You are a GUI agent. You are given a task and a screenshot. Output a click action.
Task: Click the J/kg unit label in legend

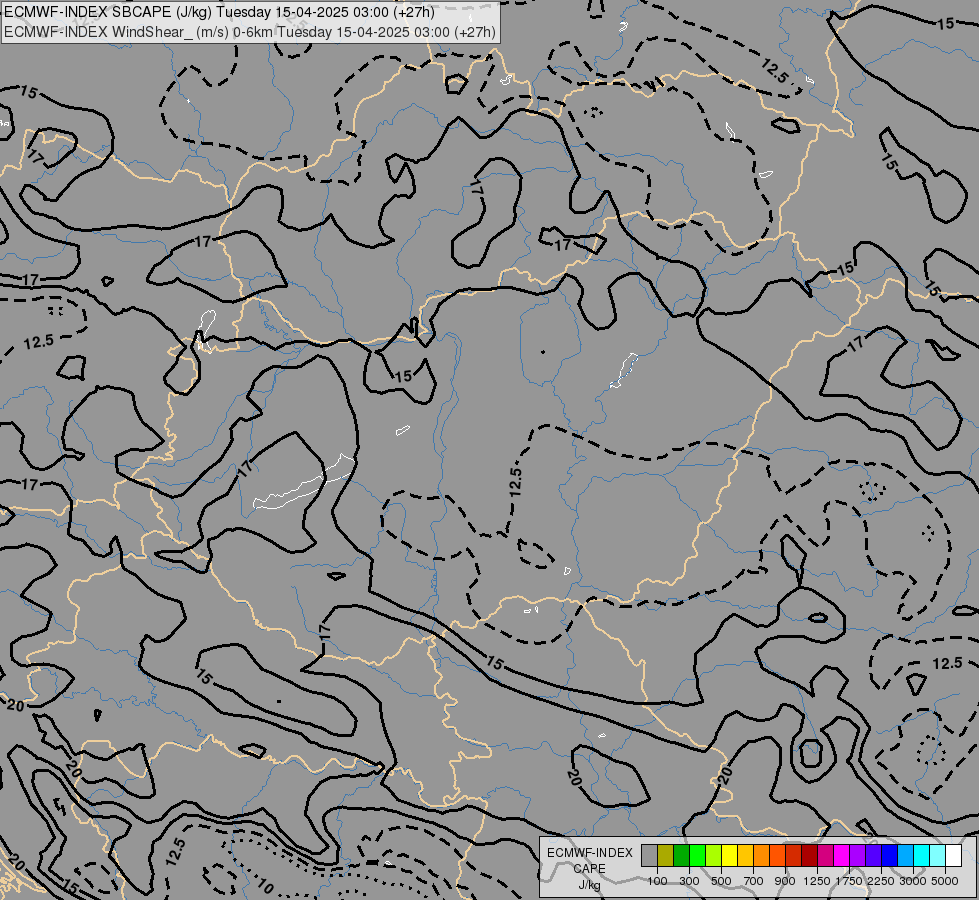589,885
